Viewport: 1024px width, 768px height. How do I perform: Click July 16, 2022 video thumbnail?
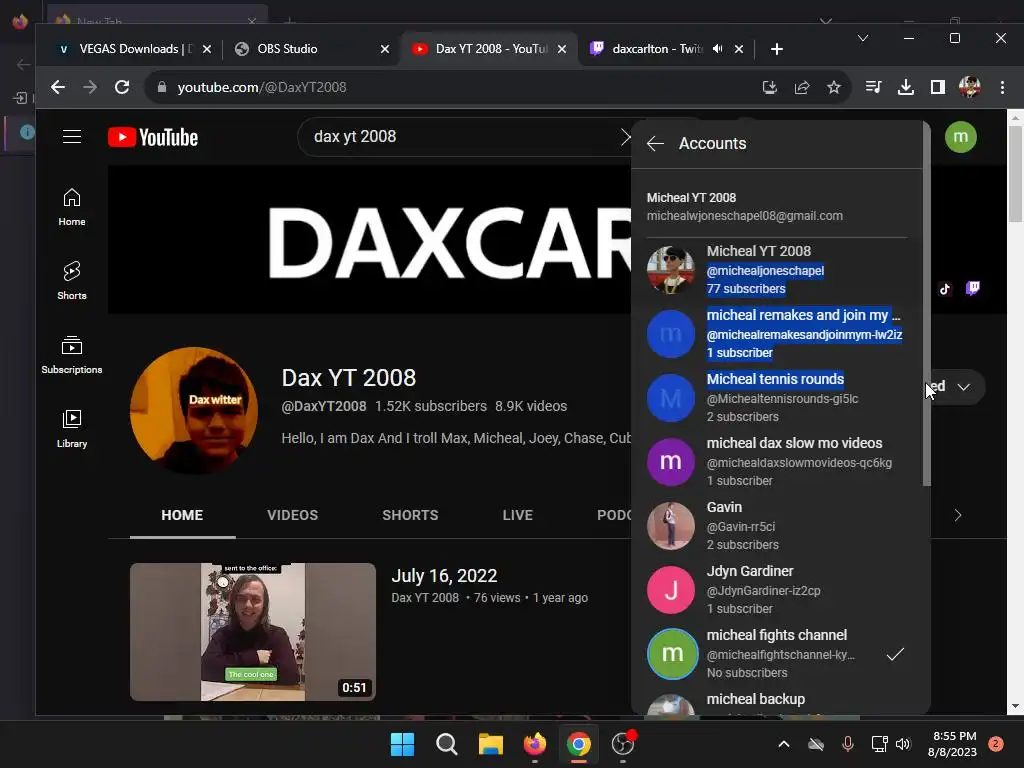(253, 632)
